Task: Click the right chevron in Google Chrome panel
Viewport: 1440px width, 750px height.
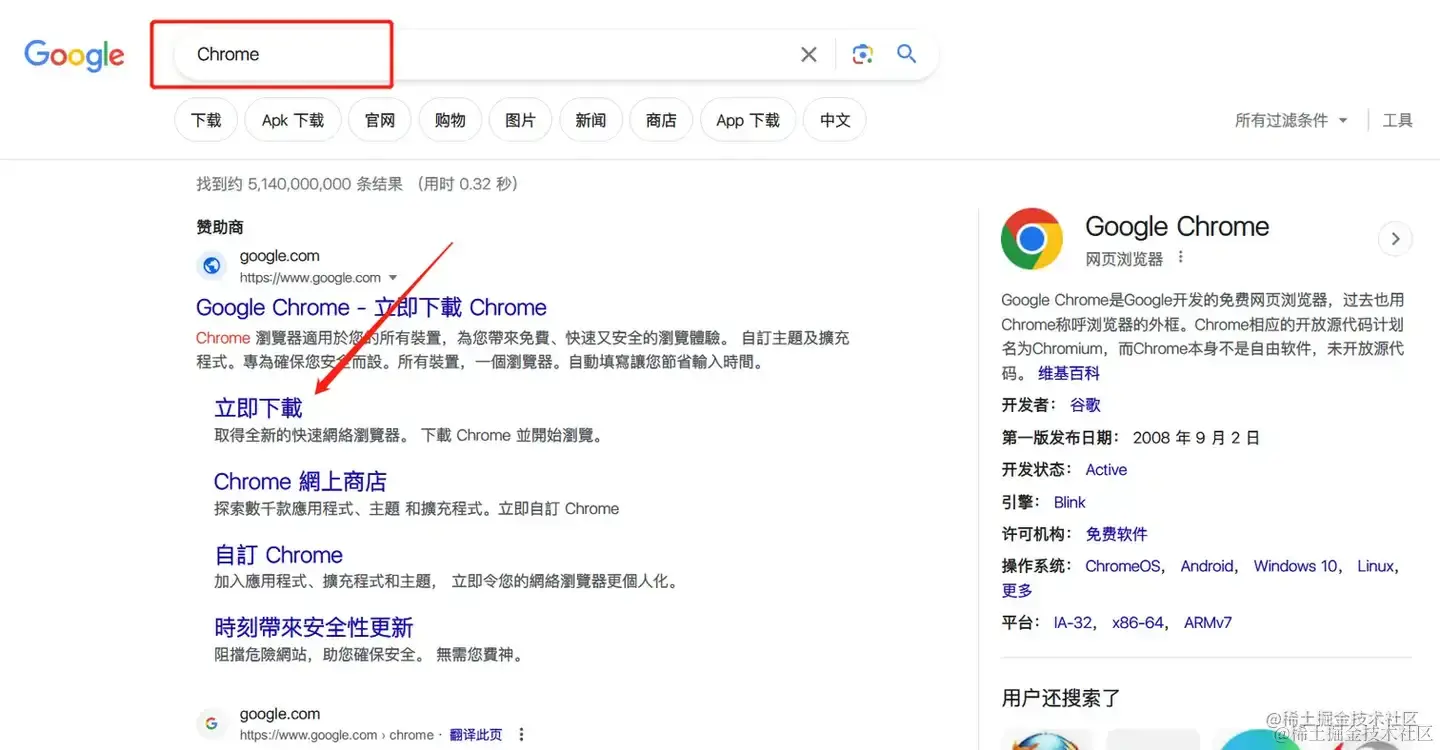Action: (x=1395, y=239)
